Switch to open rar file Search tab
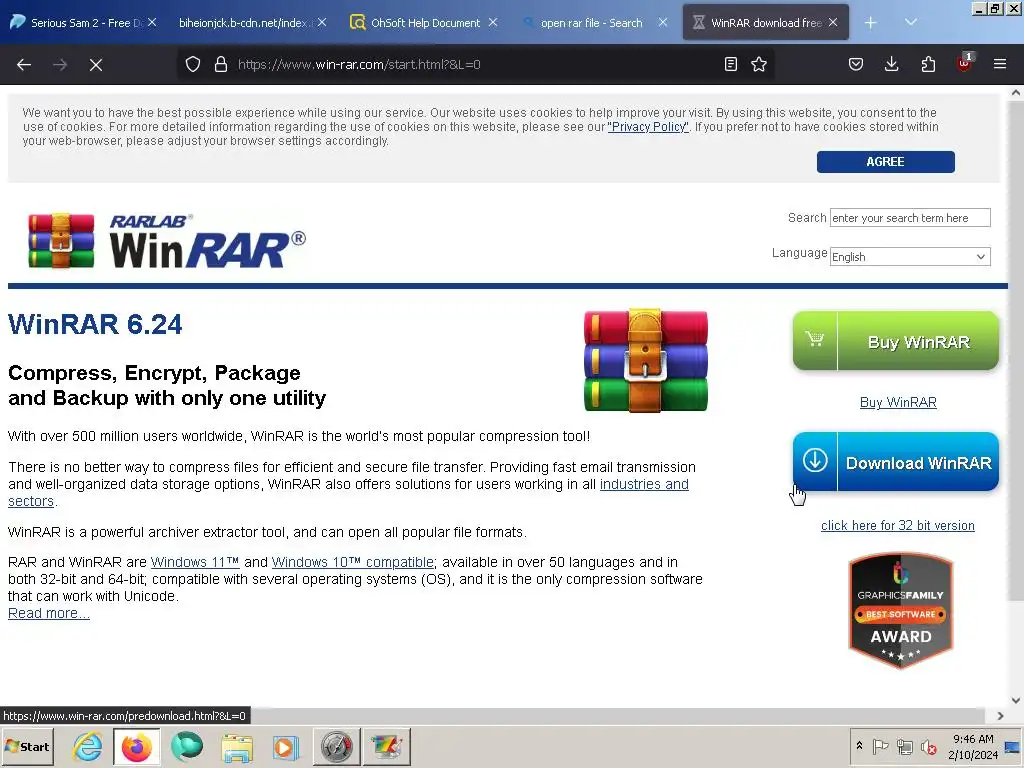The width and height of the screenshot is (1024, 768). point(592,22)
